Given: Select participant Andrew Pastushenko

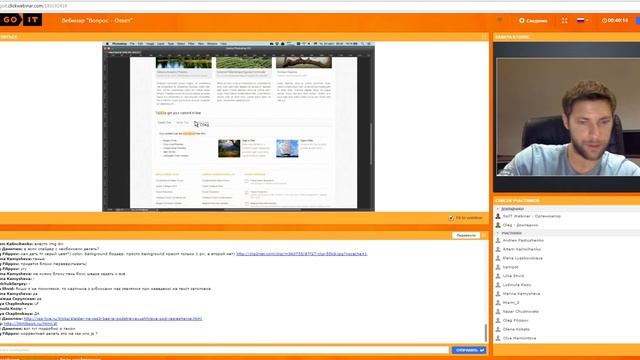Looking at the screenshot, I should (x=523, y=241).
